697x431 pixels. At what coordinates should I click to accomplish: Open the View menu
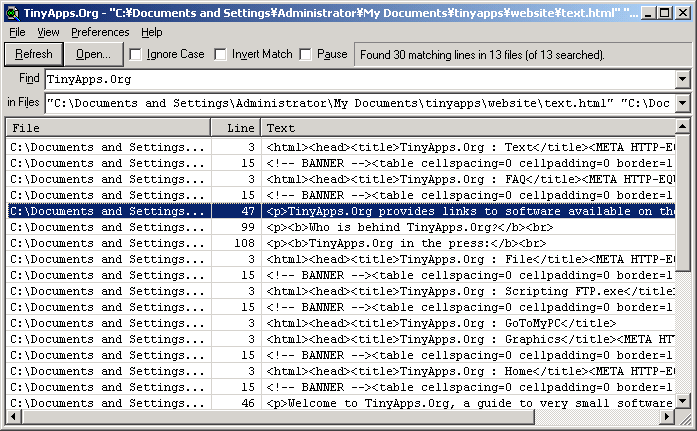[48, 32]
